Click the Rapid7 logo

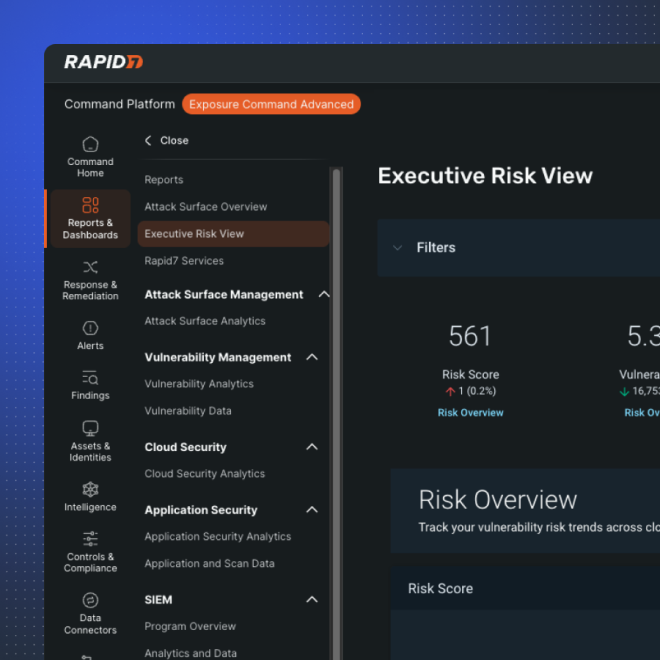tap(104, 62)
